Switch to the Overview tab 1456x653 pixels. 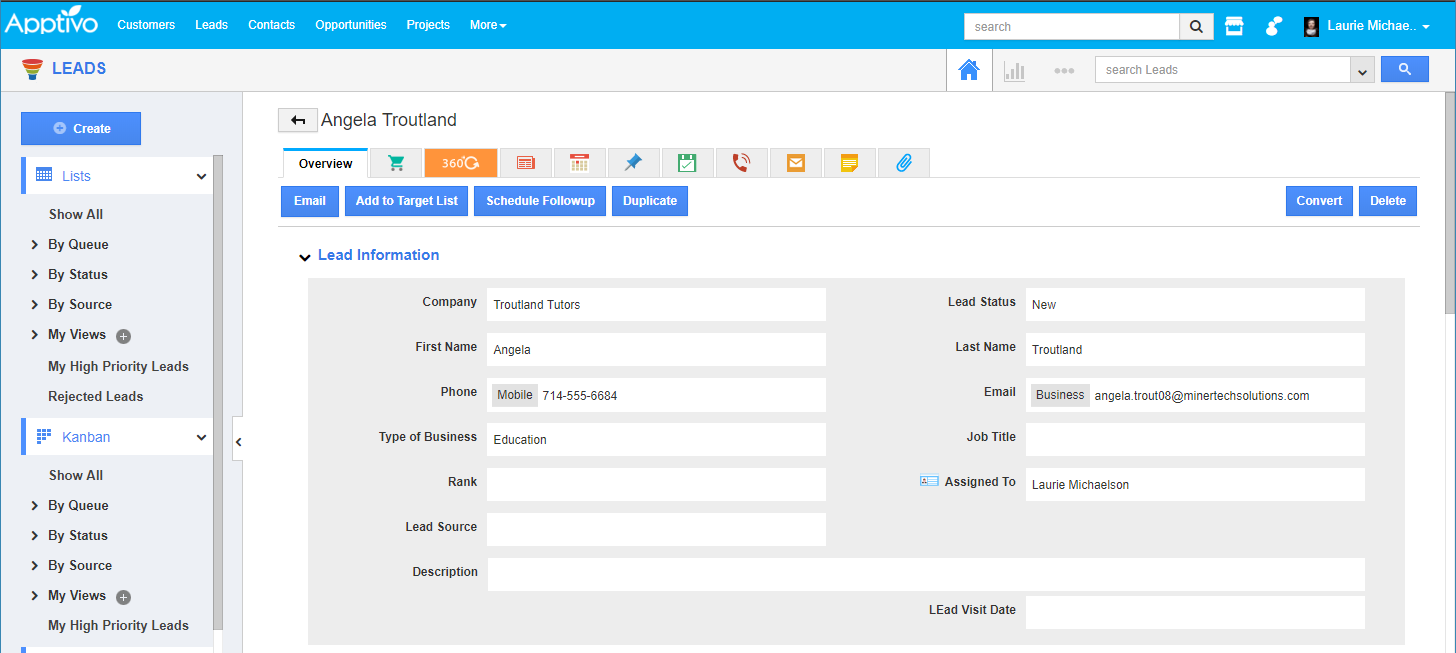(x=324, y=162)
